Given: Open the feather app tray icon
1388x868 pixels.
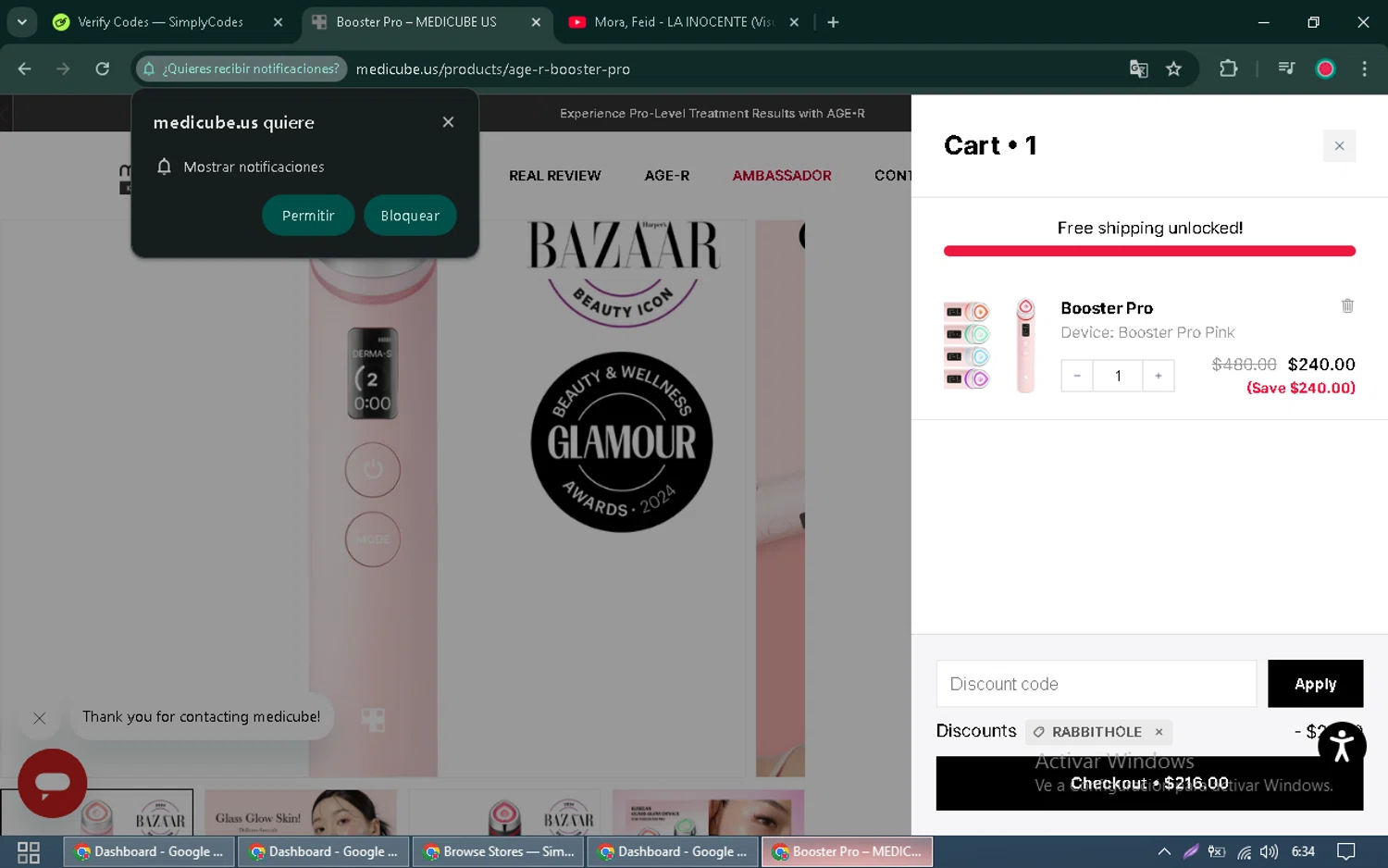Looking at the screenshot, I should tap(1191, 851).
